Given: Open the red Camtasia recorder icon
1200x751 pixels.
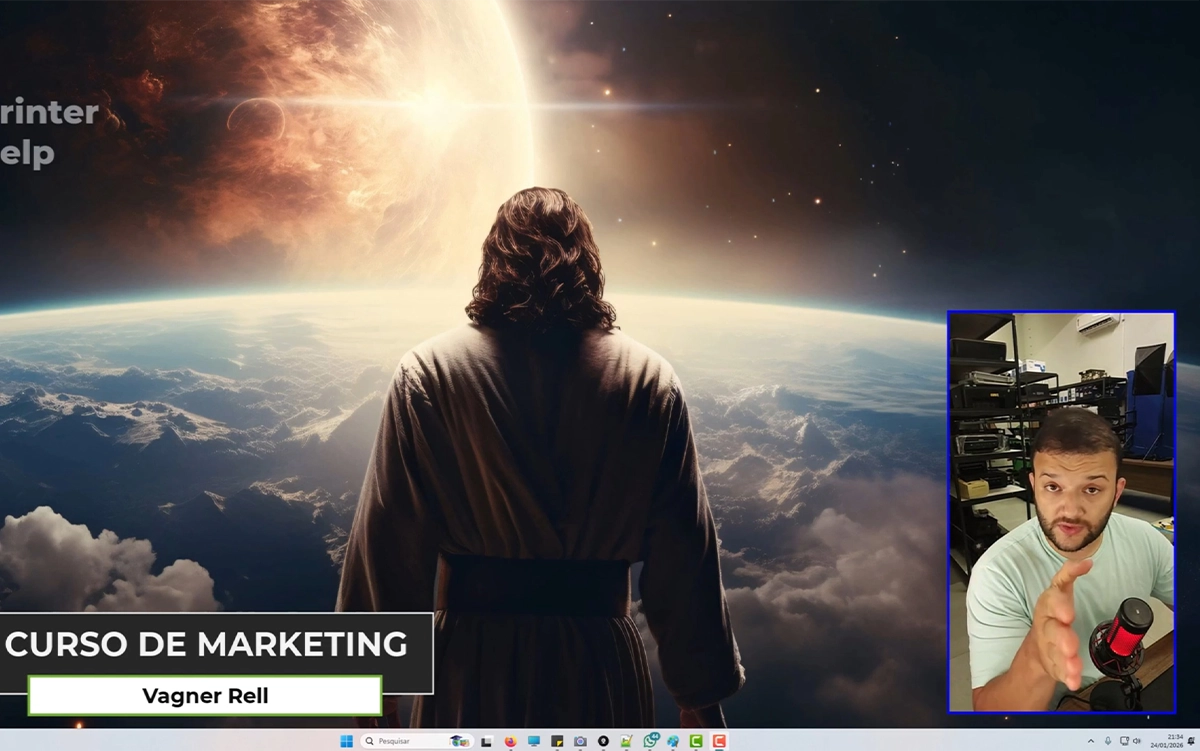Looking at the screenshot, I should (x=719, y=741).
